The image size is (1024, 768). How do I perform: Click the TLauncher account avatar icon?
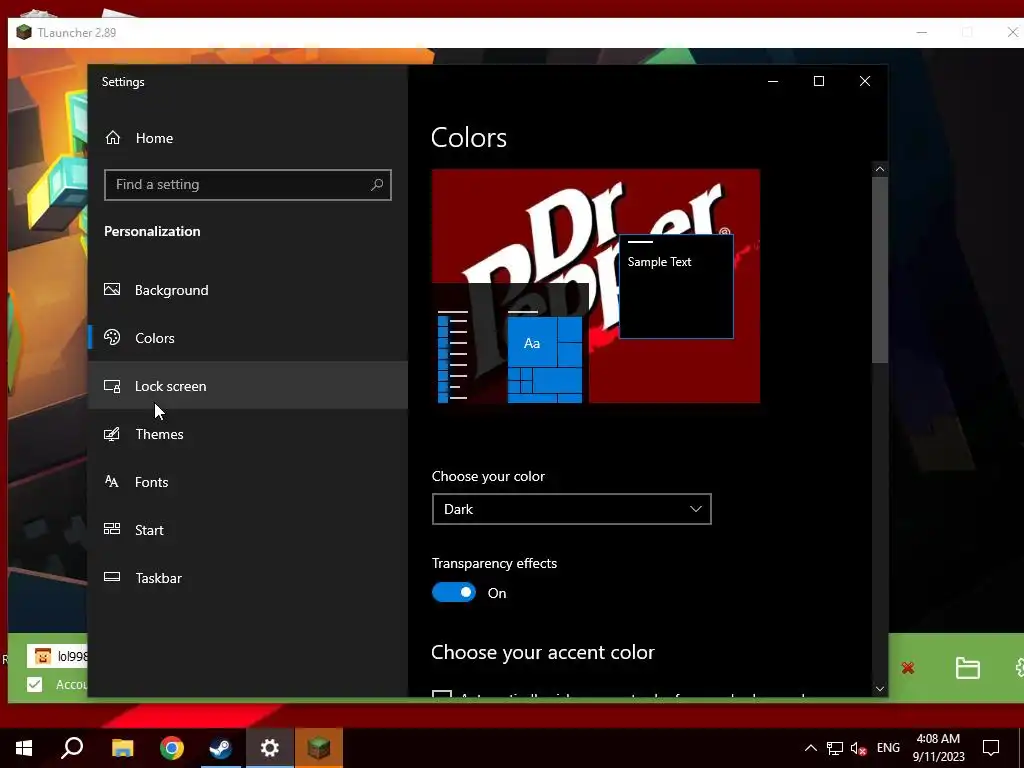click(x=43, y=656)
